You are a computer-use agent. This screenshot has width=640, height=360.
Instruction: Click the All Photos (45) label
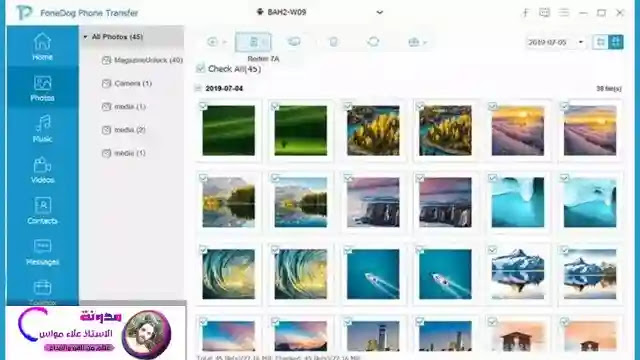tap(117, 37)
